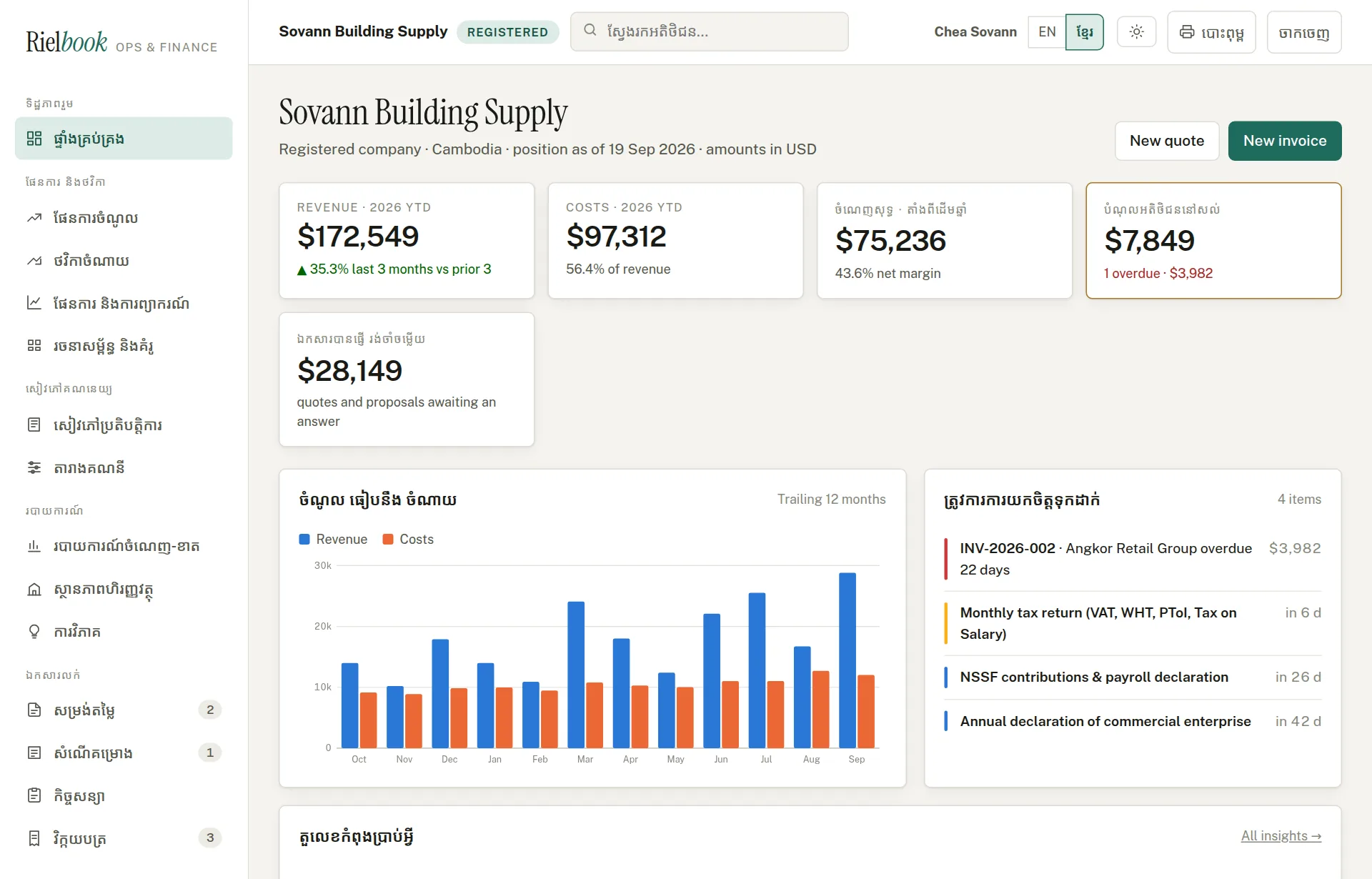The height and width of the screenshot is (879, 1372).
Task: Open the dashboard grid icon in the sidebar
Action: coord(34,139)
